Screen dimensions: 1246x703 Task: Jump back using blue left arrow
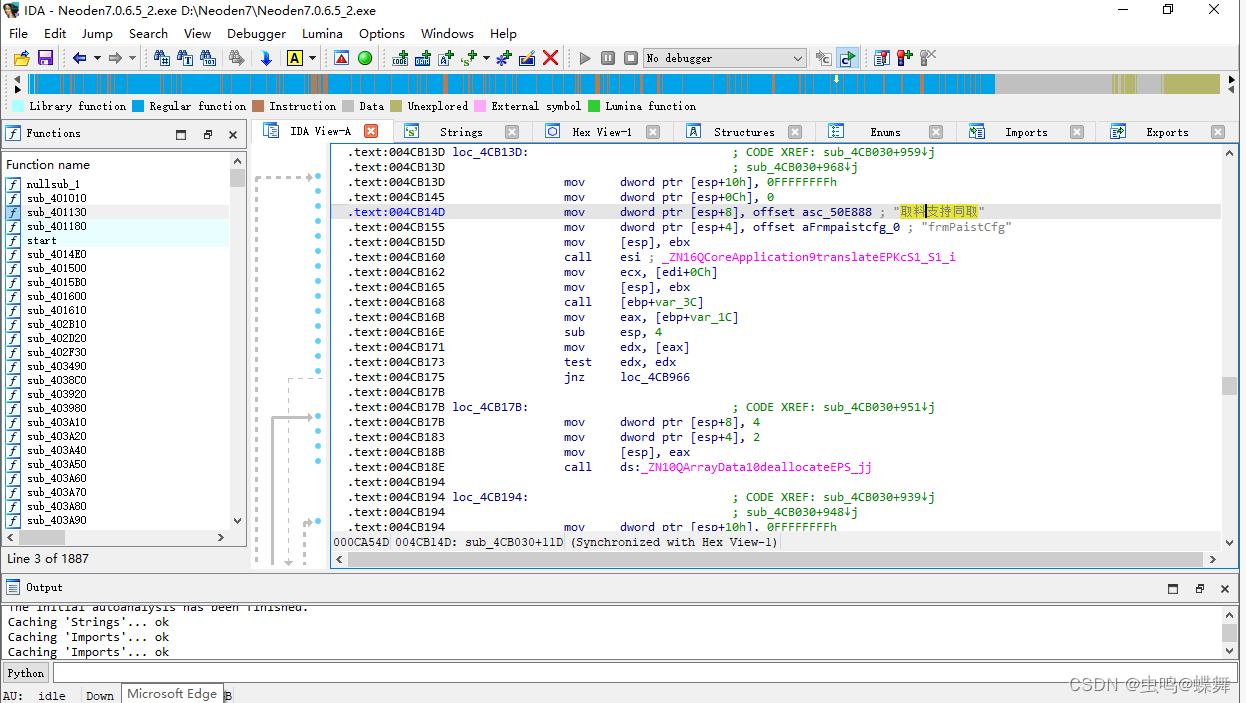tap(79, 58)
